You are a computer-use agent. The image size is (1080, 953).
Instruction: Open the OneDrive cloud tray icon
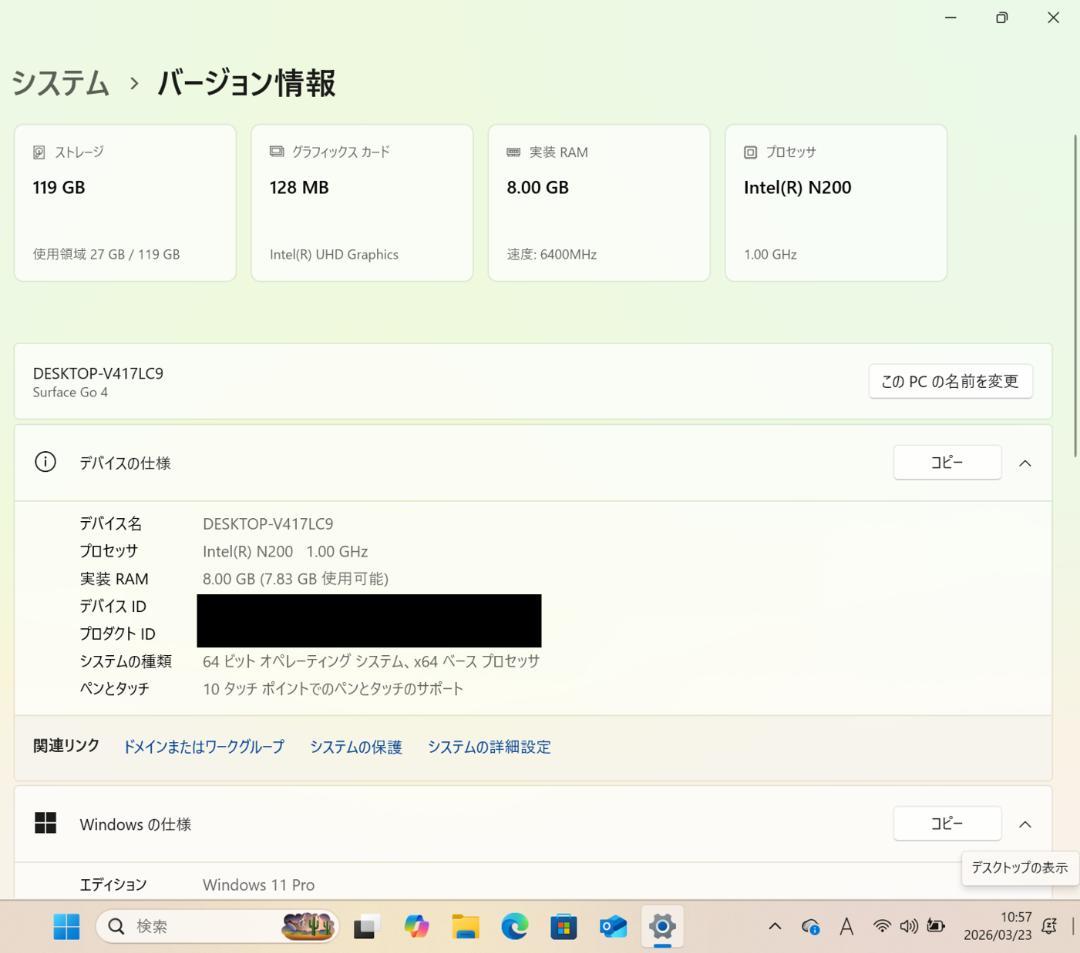tap(810, 927)
